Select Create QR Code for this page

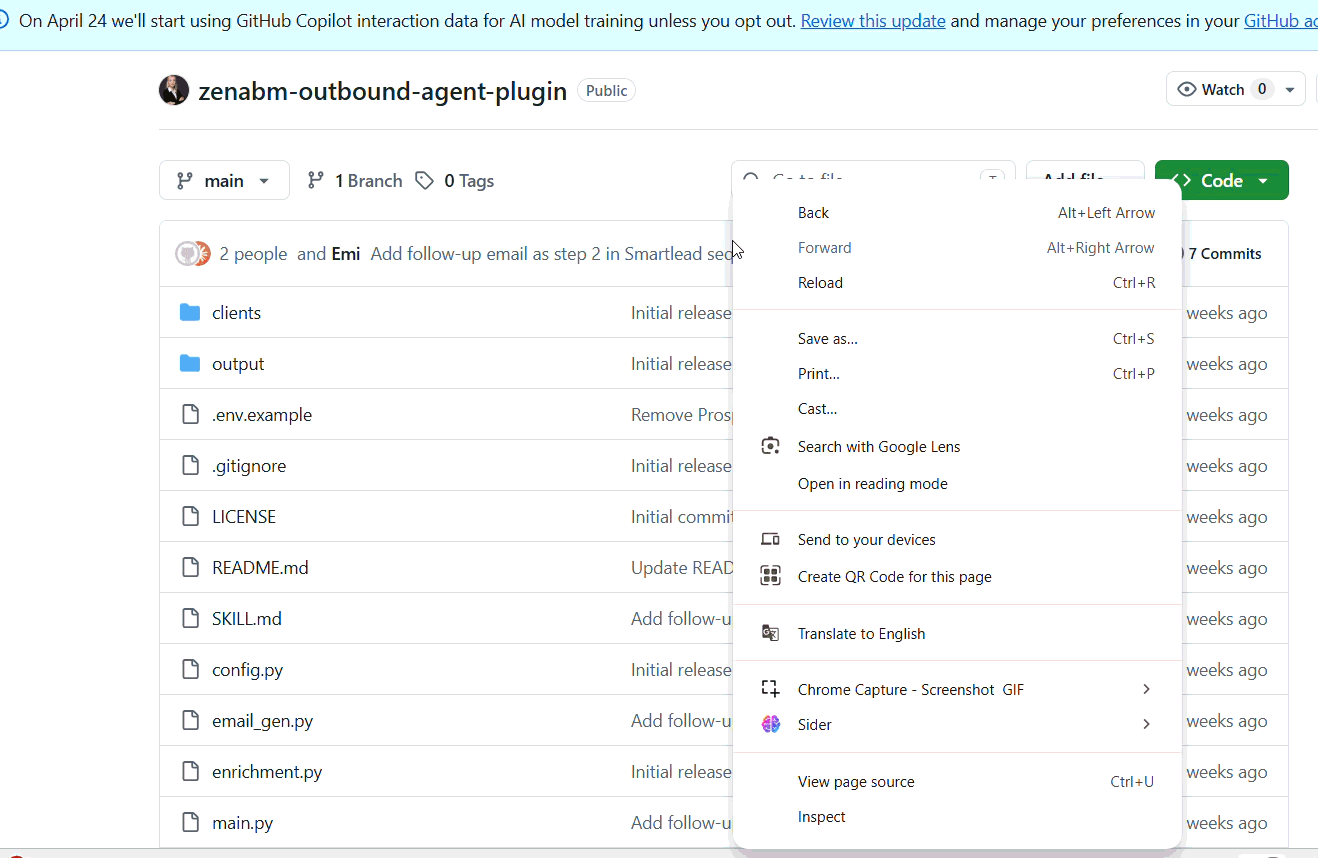[x=958, y=576]
